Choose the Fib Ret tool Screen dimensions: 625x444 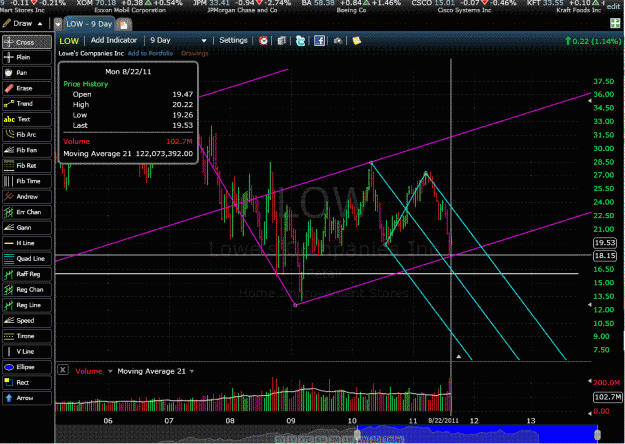coord(27,166)
